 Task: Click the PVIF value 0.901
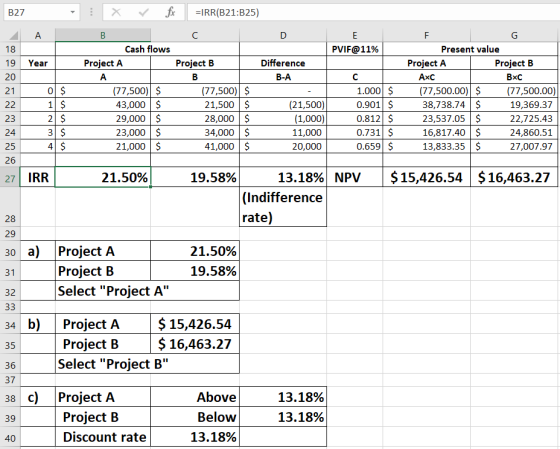click(x=354, y=105)
